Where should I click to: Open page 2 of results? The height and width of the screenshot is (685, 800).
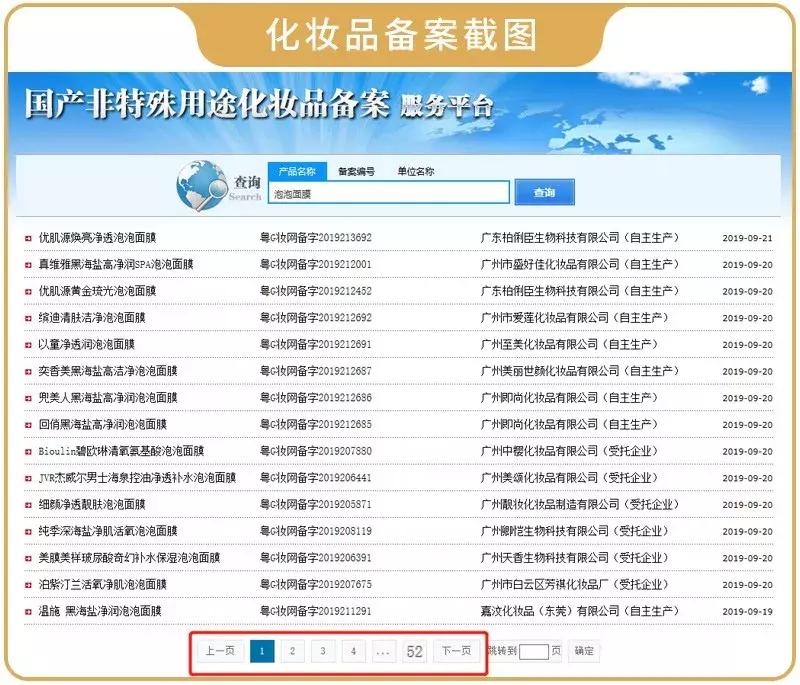point(292,651)
